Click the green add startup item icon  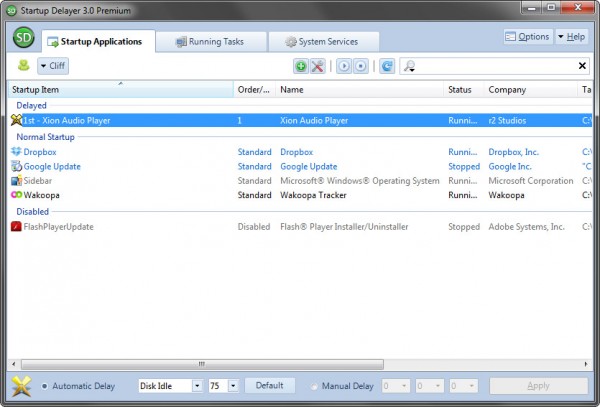301,66
